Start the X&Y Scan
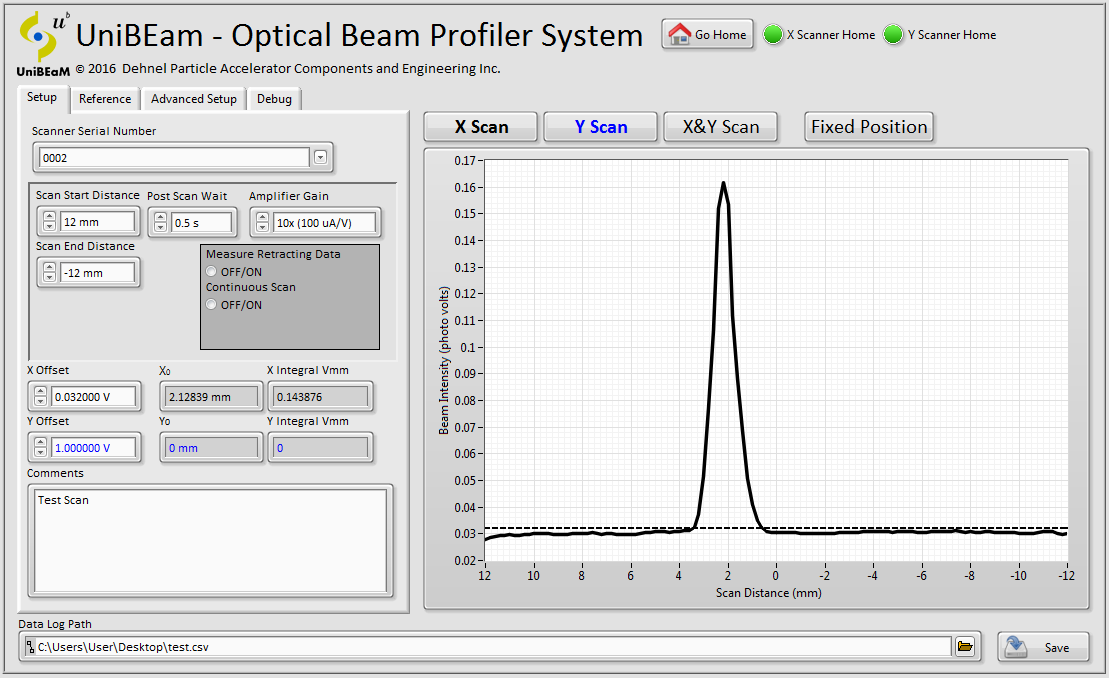This screenshot has height=678, width=1109. pyautogui.click(x=720, y=127)
